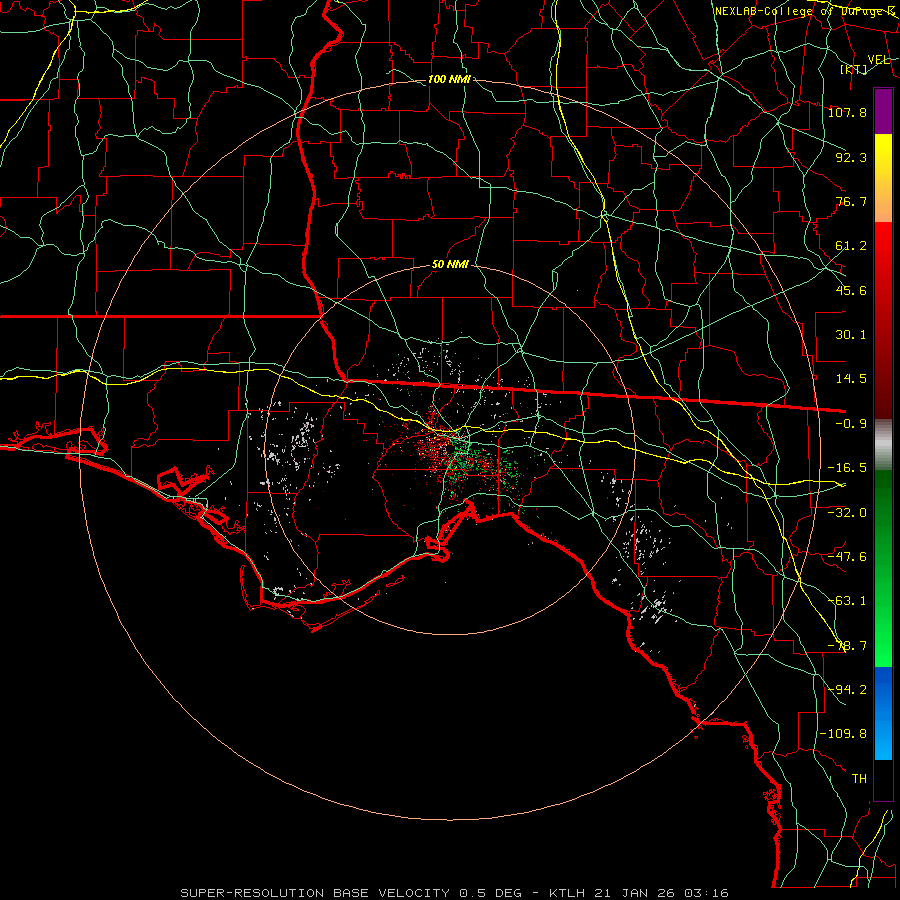The image size is (900, 900).
Task: Click the "SUPER-RESOLUTION BASE VELOCITY" product title
Action: click(x=315, y=893)
